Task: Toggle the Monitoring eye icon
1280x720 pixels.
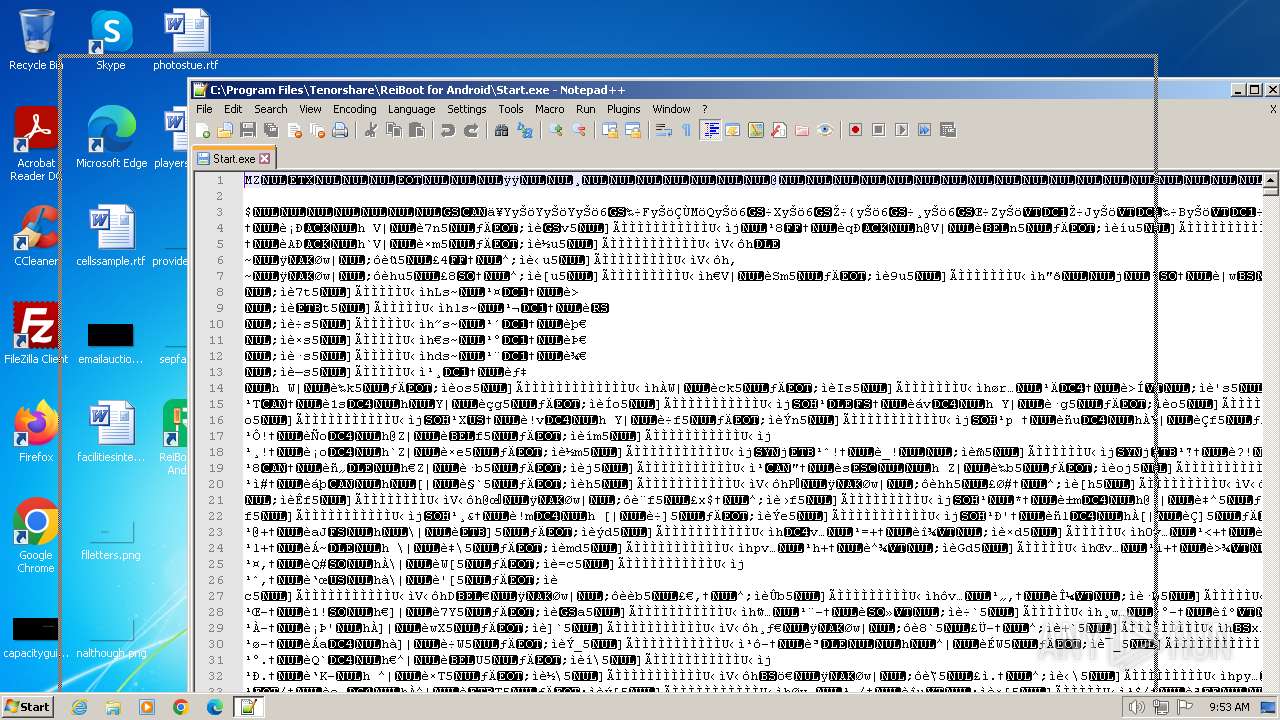Action: pos(825,130)
